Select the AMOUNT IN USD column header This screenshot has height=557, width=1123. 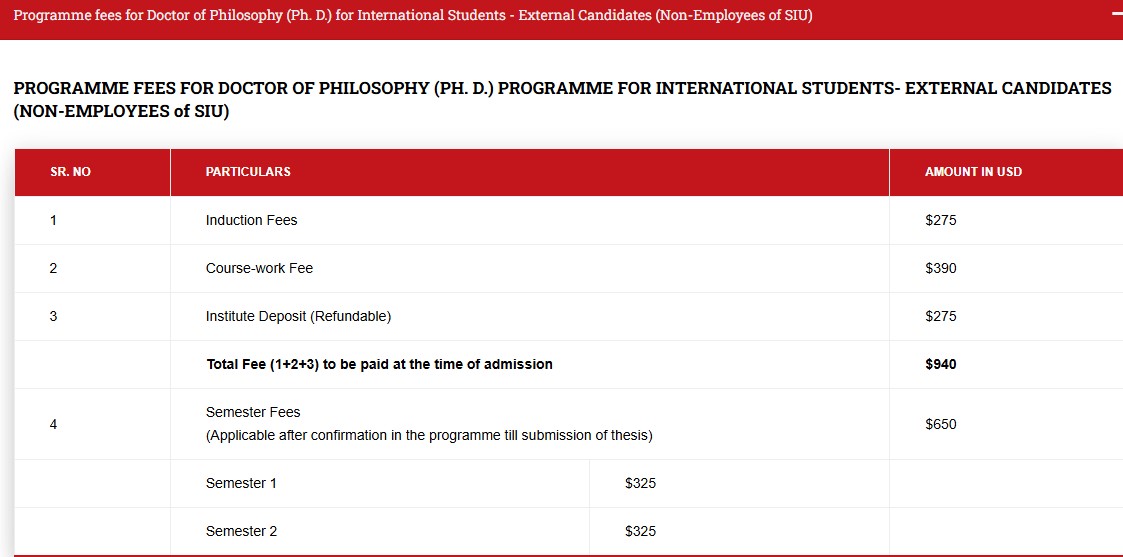(973, 172)
